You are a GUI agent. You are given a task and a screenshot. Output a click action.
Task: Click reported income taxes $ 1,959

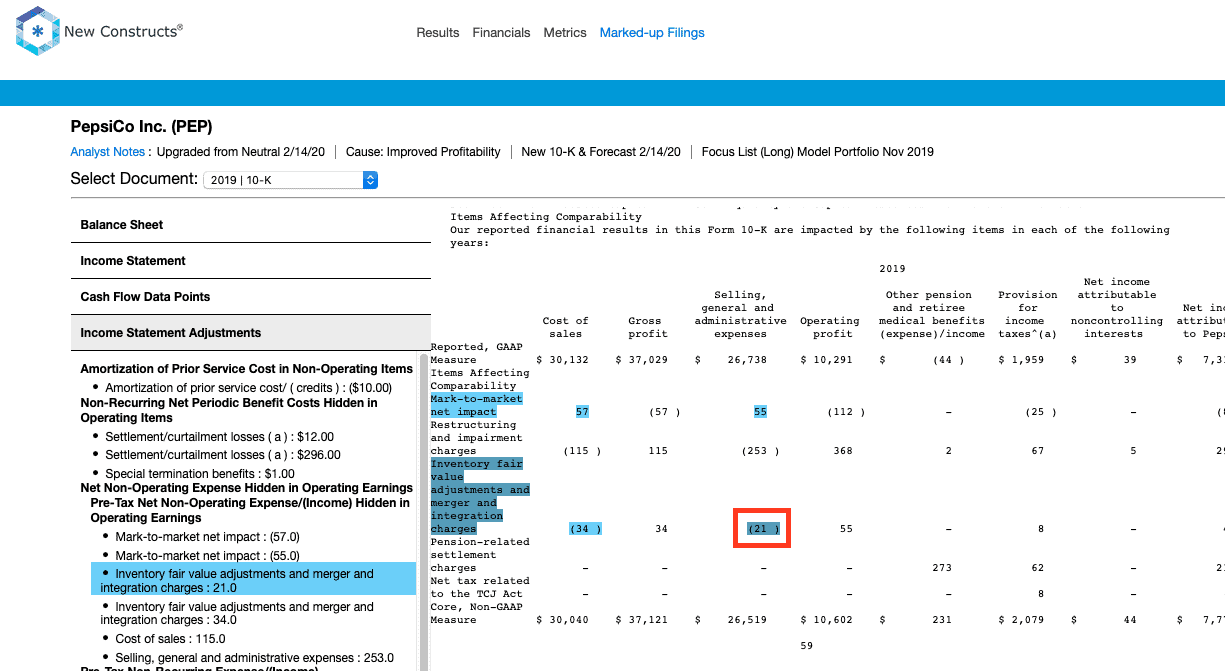coord(1021,360)
